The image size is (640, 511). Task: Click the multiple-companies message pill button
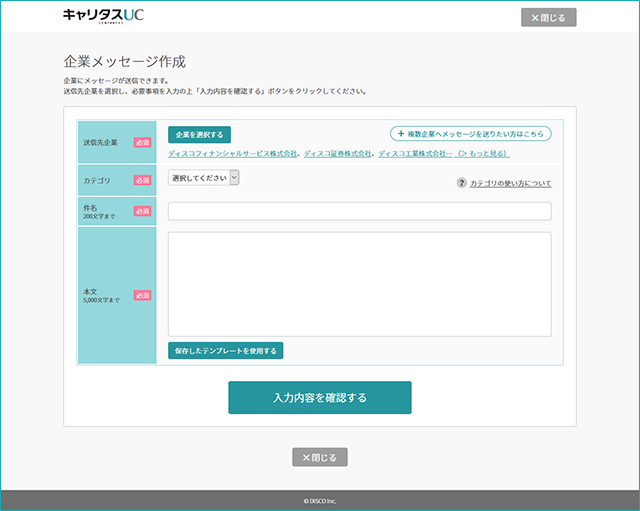tap(471, 134)
